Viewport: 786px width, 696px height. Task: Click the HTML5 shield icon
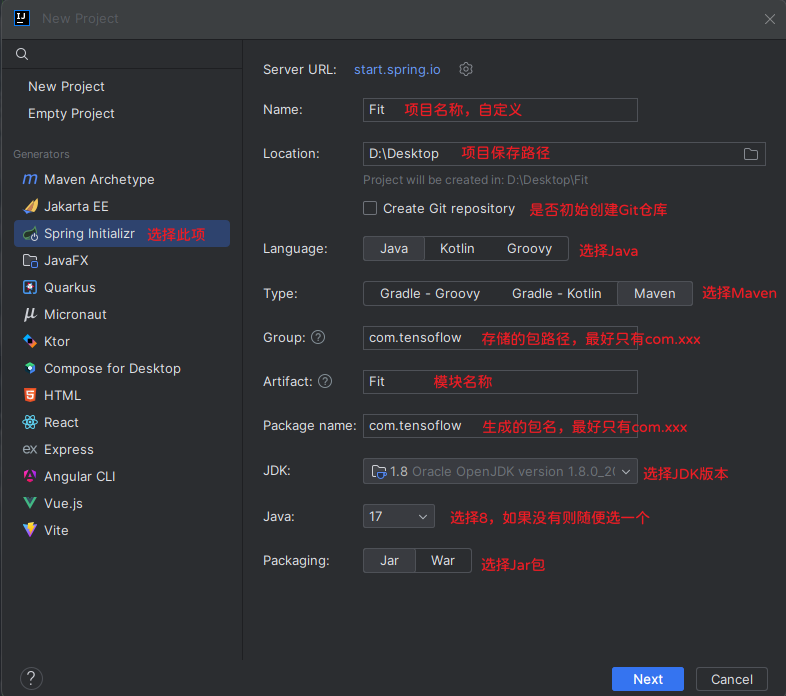[30, 395]
